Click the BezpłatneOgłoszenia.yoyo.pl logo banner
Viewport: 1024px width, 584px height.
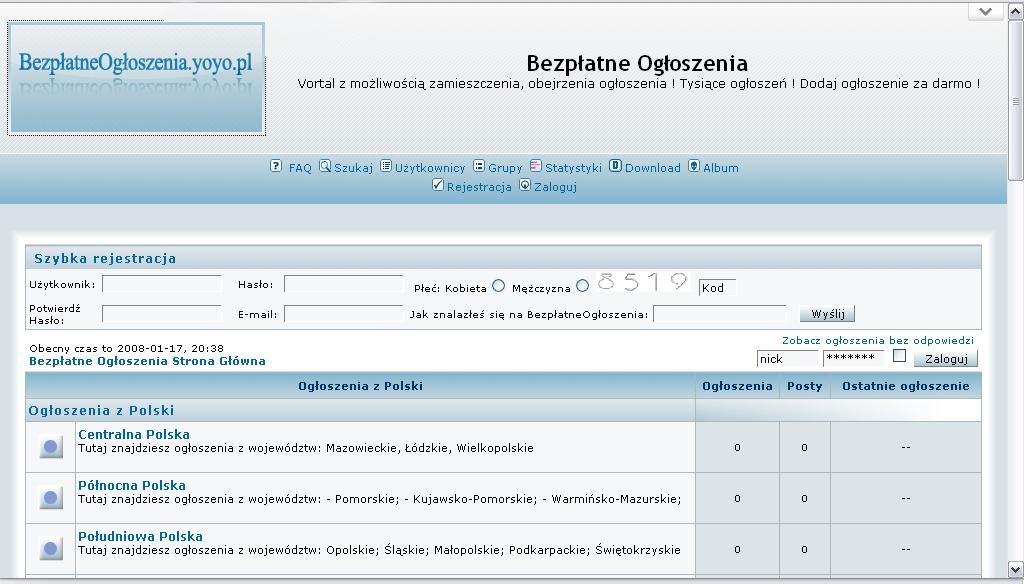[x=136, y=78]
